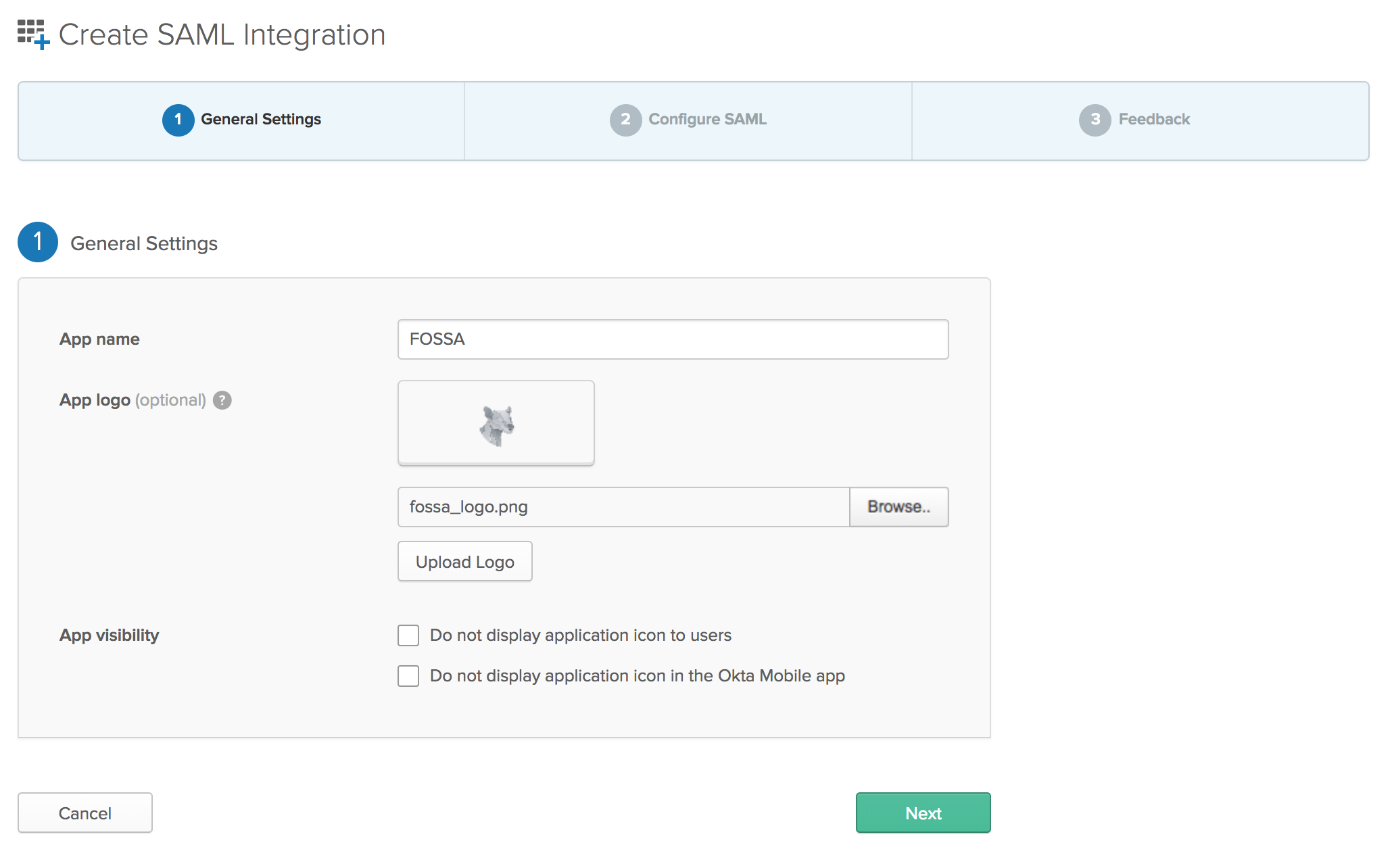Click the step 3 circle icon

point(1095,120)
